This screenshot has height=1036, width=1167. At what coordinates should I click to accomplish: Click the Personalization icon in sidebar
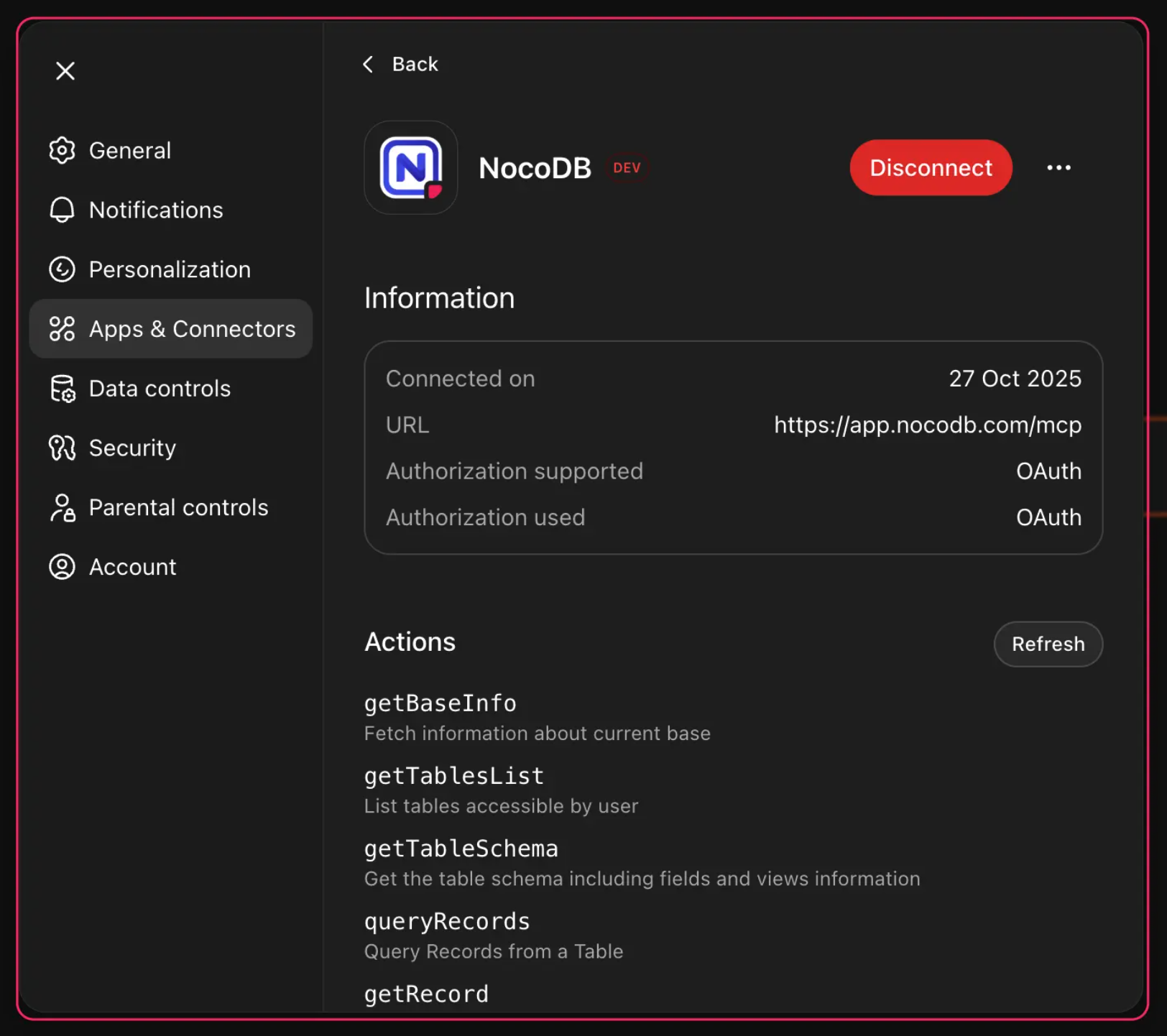point(62,269)
